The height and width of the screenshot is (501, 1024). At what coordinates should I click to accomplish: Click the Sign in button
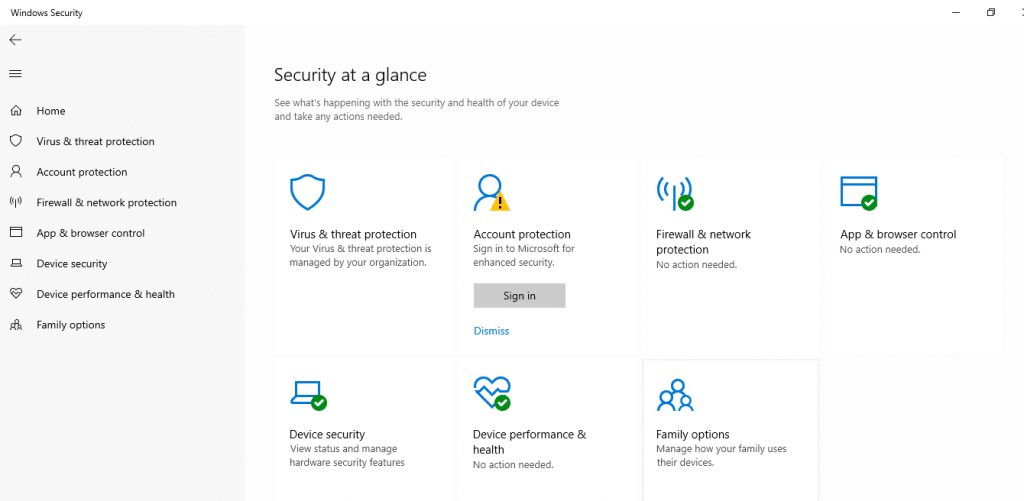(519, 295)
